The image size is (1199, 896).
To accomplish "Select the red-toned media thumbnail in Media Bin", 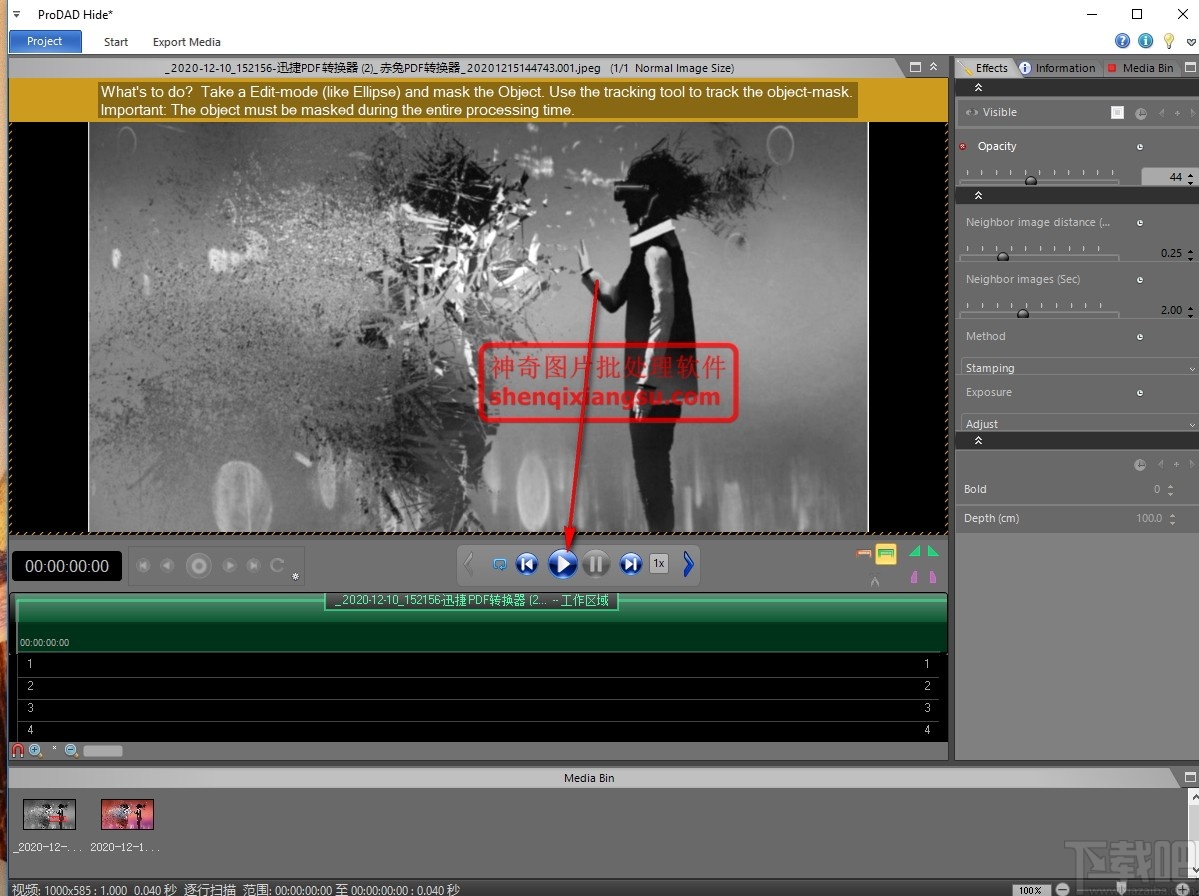I will pos(127,815).
